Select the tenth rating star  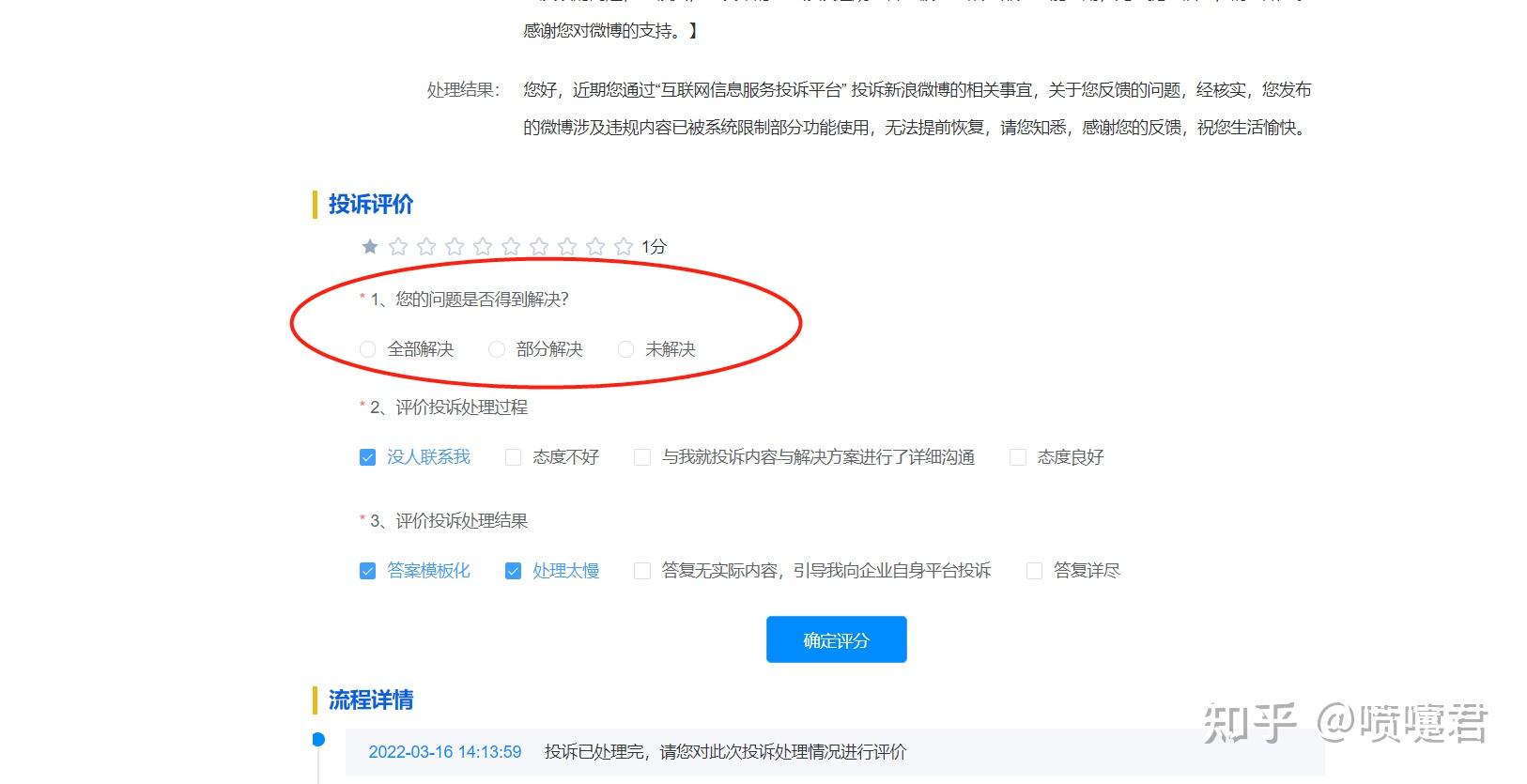coord(624,247)
